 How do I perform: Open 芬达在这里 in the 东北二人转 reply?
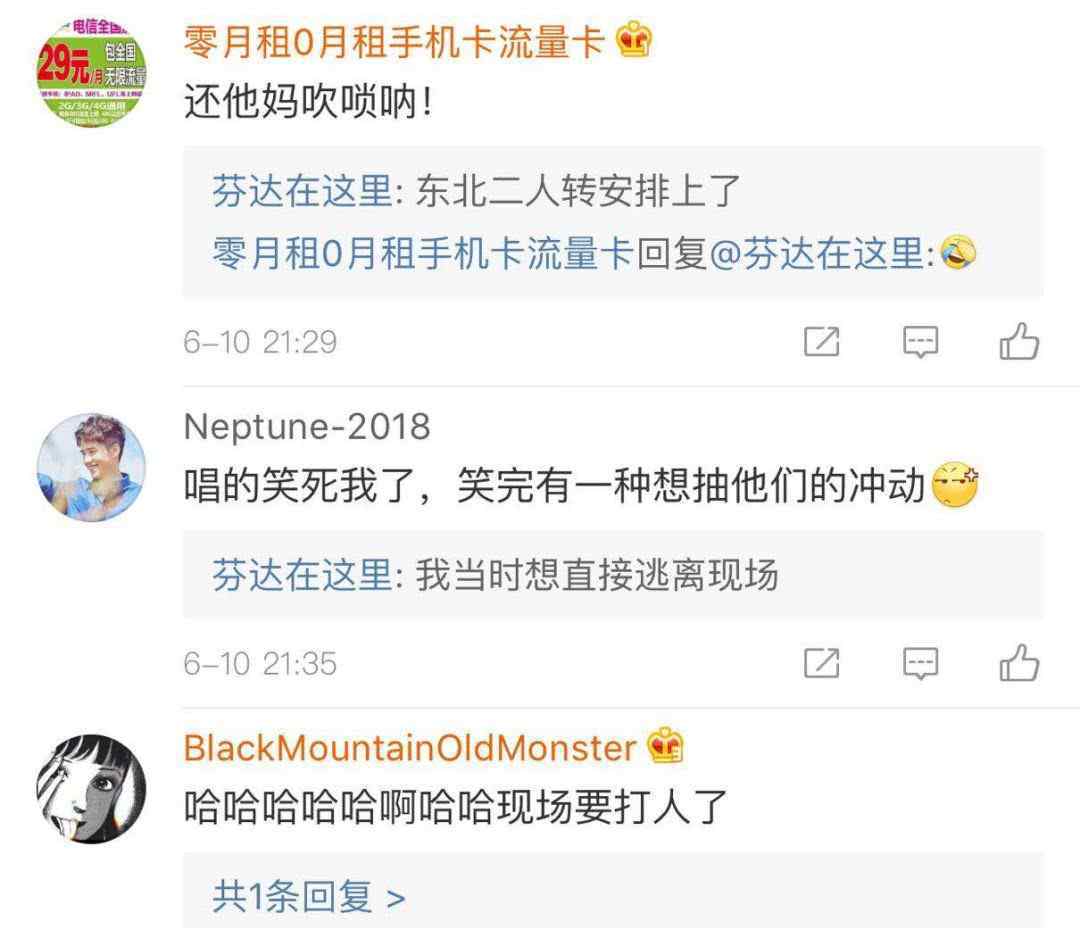pos(302,191)
